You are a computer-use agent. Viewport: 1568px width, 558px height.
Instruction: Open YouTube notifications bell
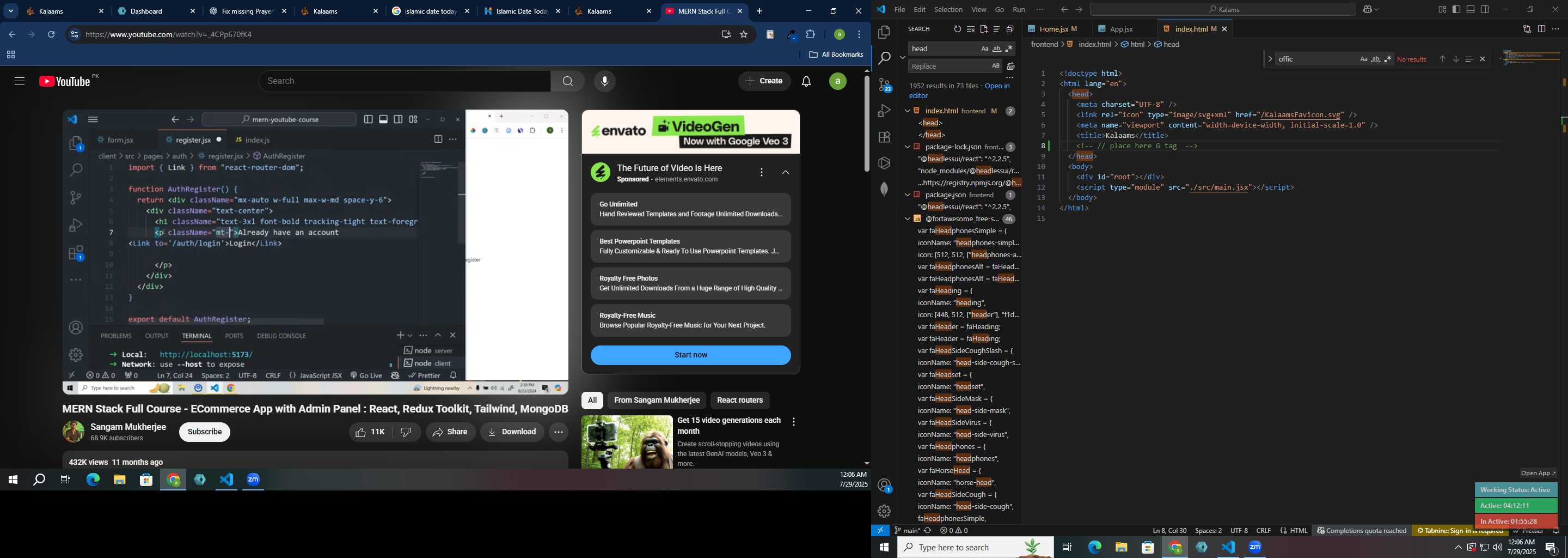coord(806,82)
